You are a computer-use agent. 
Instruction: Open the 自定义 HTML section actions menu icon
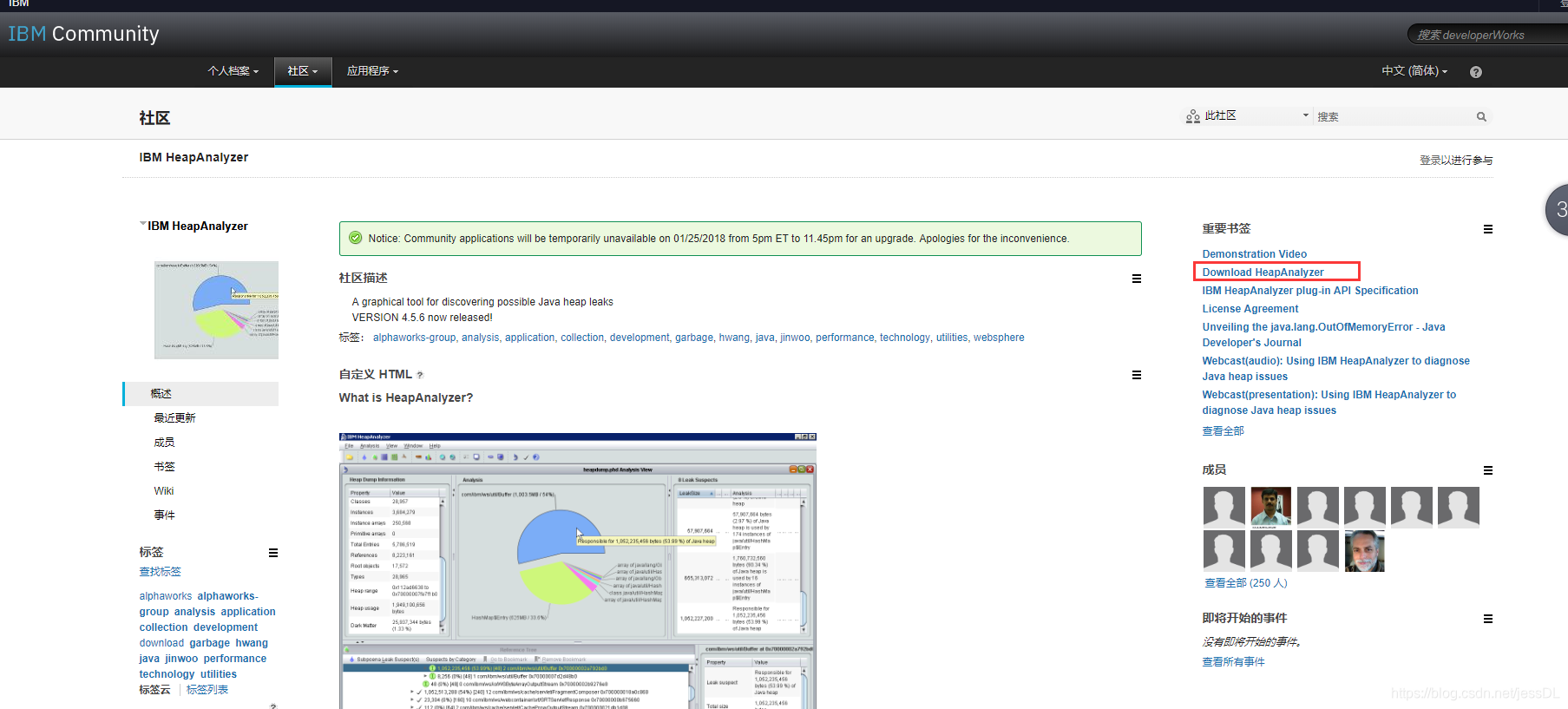pos(1137,375)
